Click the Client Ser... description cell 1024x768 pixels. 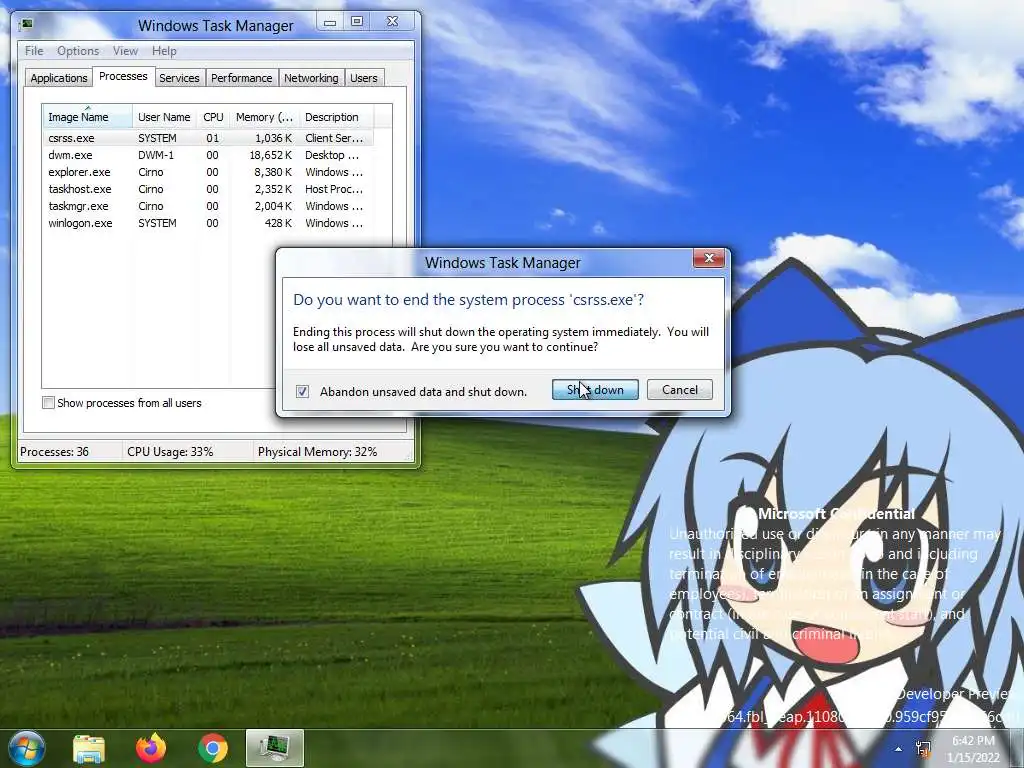[x=334, y=138]
